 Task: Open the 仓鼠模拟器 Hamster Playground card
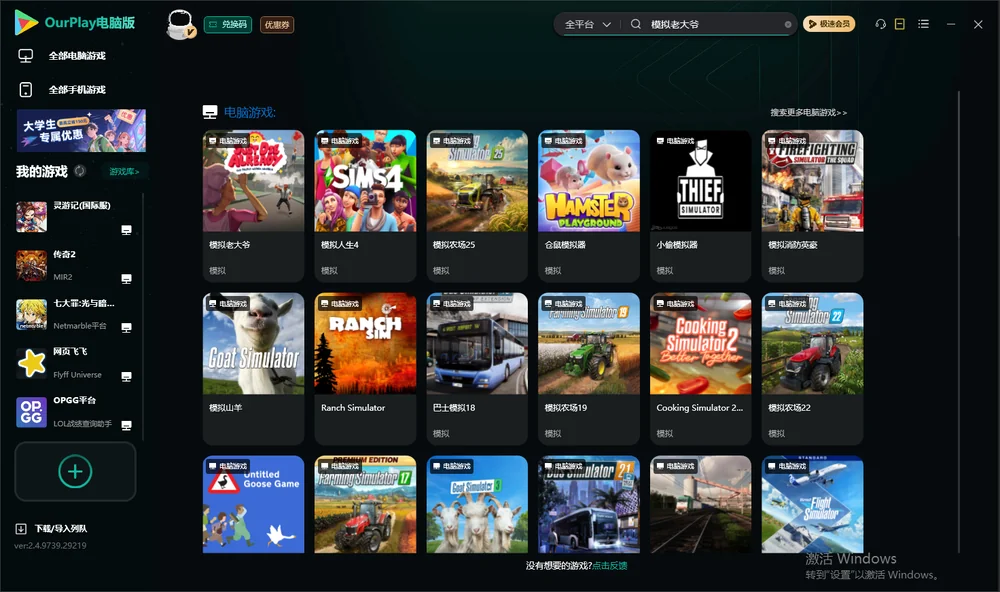[589, 205]
